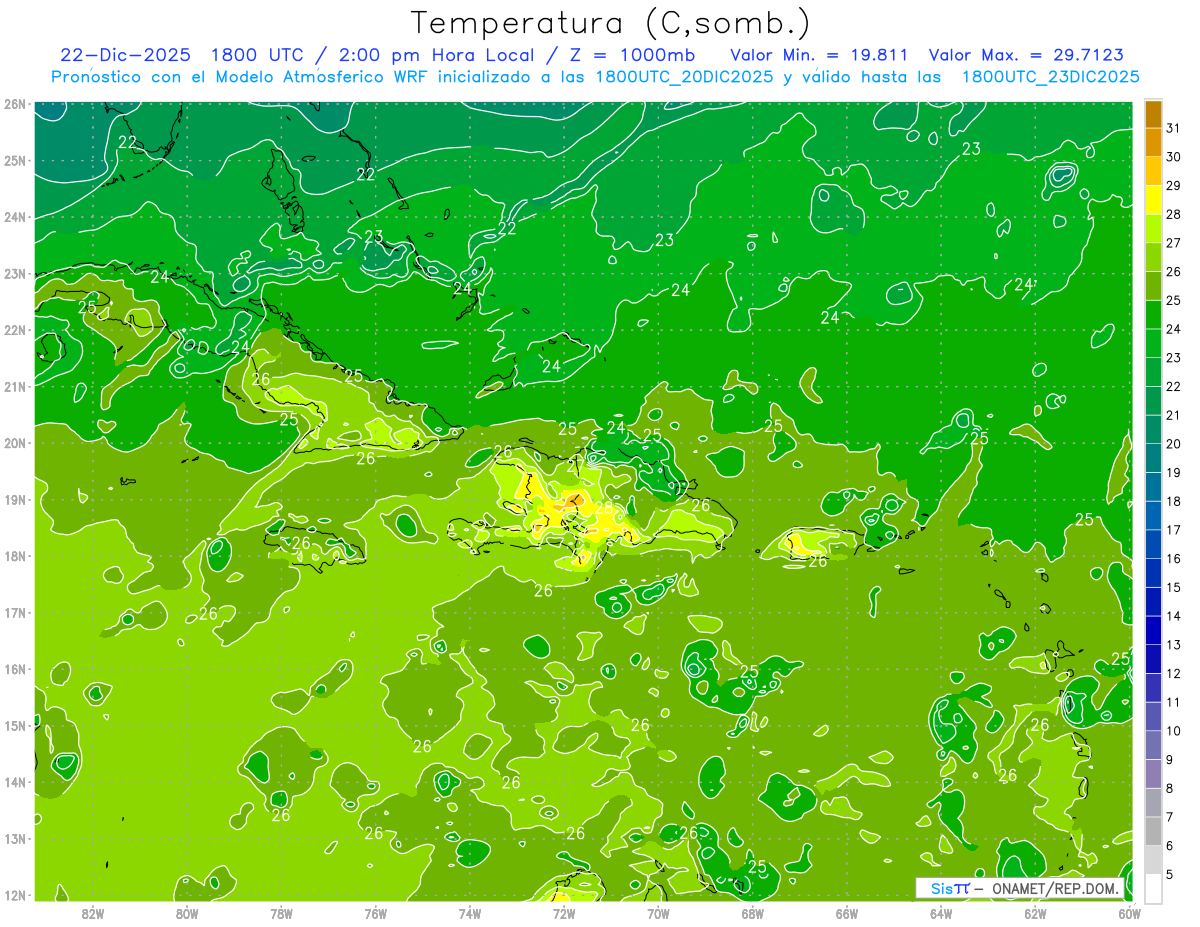Click the "25N" latitude label

pyautogui.click(x=15, y=160)
